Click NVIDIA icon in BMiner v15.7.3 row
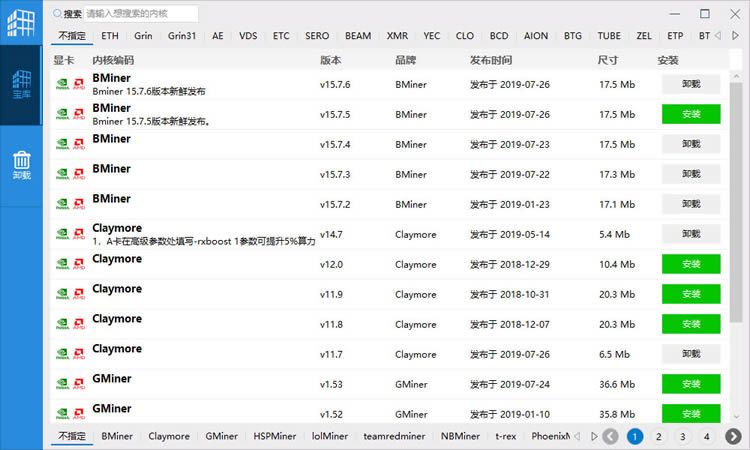Screen dimensions: 750x450 pos(63,174)
